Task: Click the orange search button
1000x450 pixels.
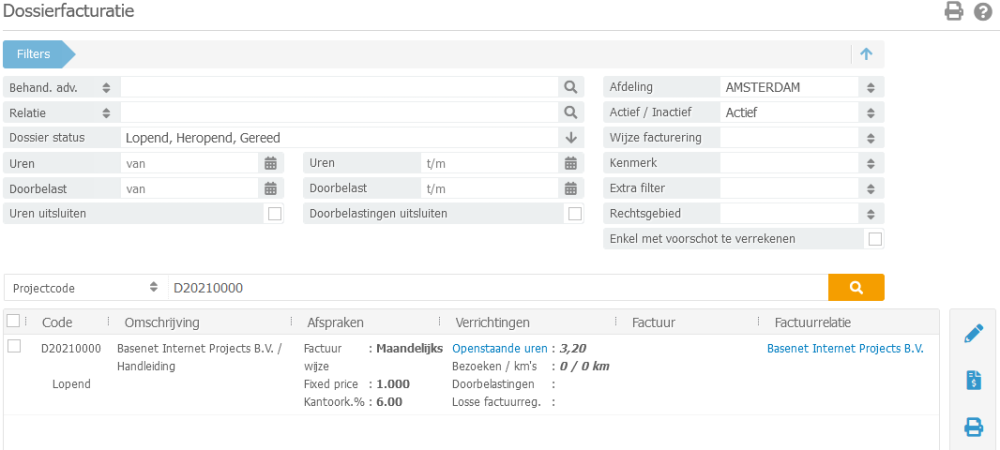Action: [x=856, y=287]
